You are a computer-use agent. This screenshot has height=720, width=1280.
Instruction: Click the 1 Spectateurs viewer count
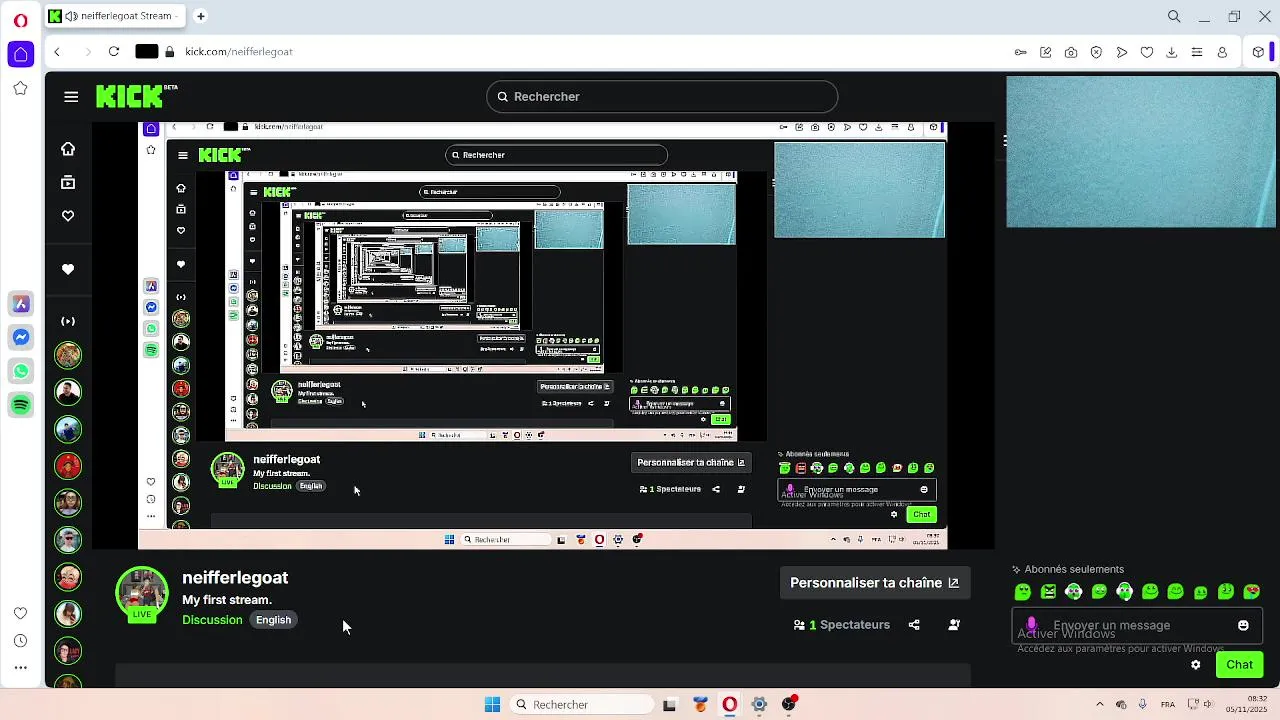pyautogui.click(x=841, y=625)
